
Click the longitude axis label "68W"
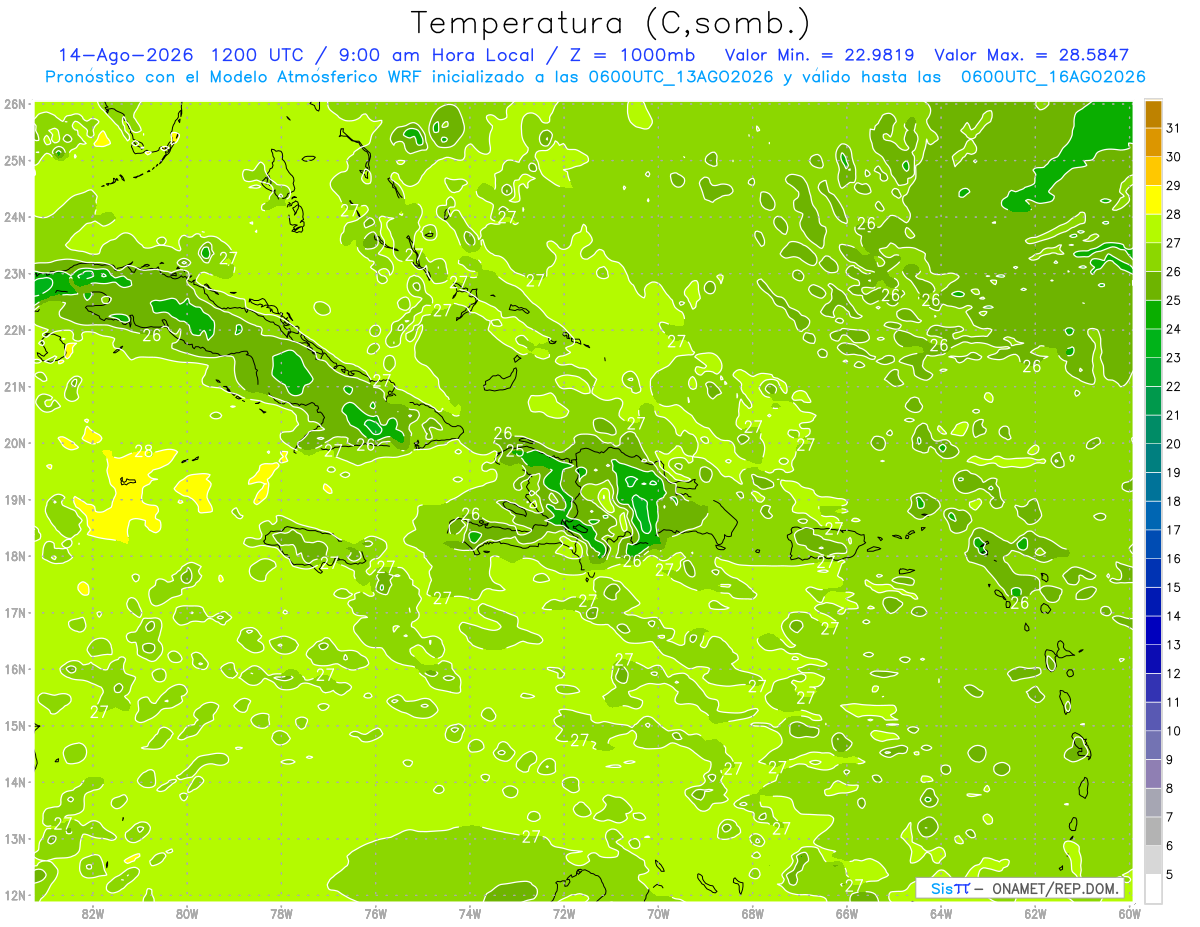click(x=752, y=913)
